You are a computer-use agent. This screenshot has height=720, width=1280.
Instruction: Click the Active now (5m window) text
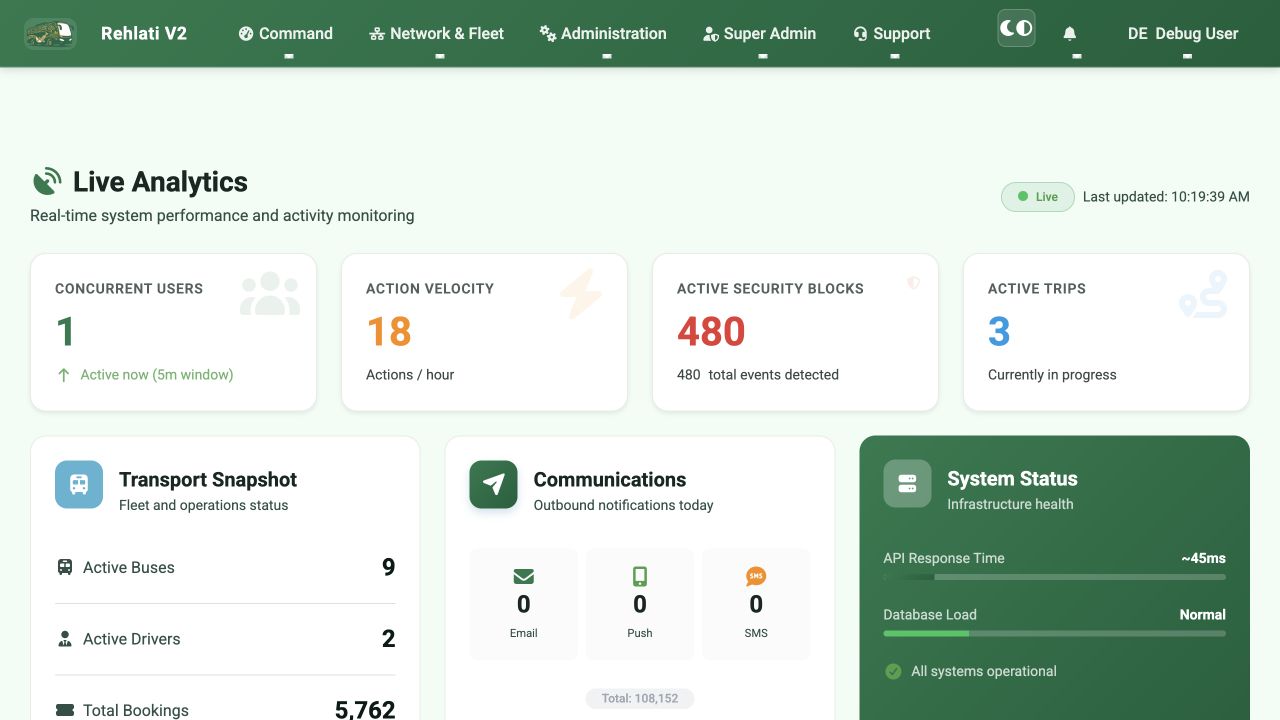[157, 375]
